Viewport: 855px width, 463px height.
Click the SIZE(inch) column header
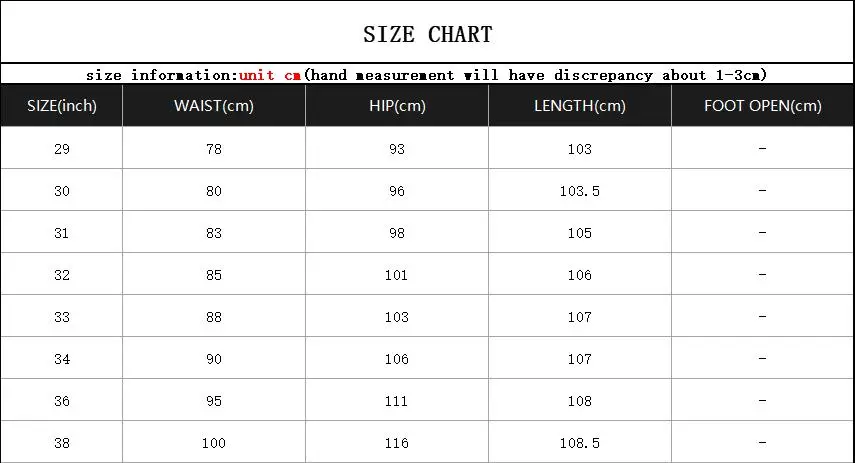(62, 106)
